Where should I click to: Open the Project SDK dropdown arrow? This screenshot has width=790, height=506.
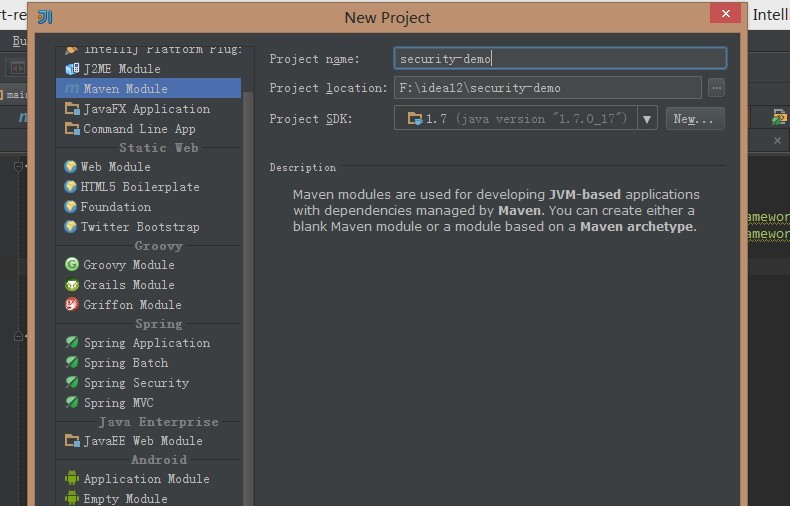click(x=647, y=119)
